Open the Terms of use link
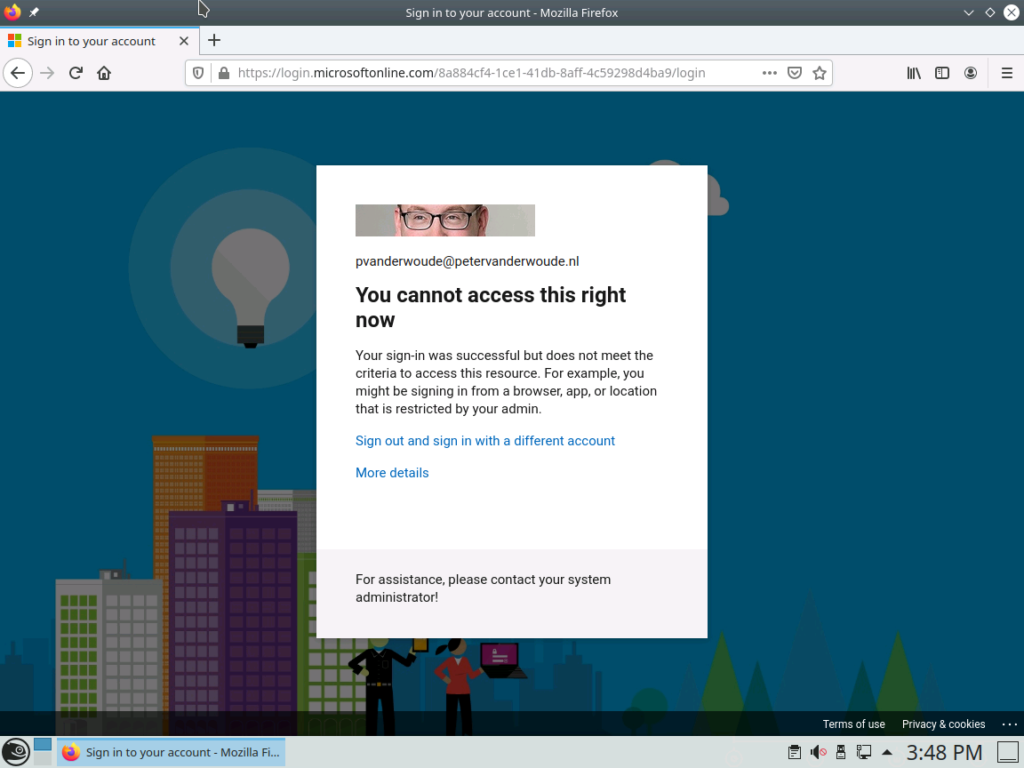1024x768 pixels. point(853,724)
